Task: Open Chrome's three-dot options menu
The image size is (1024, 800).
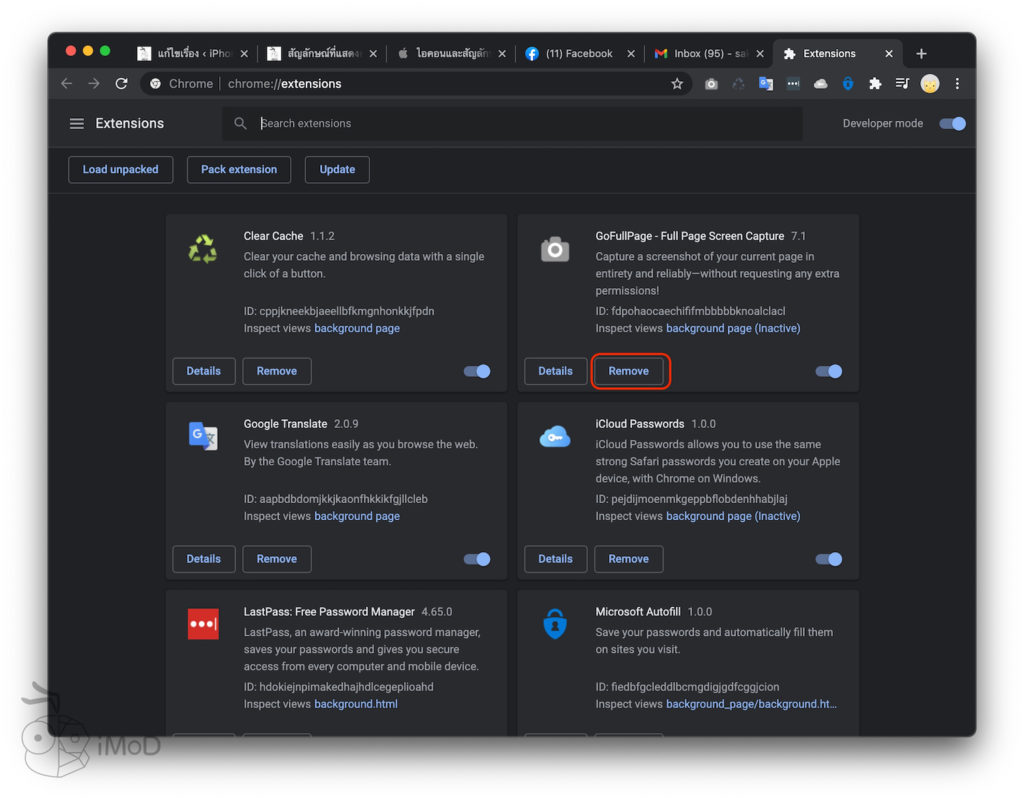Action: coord(957,84)
